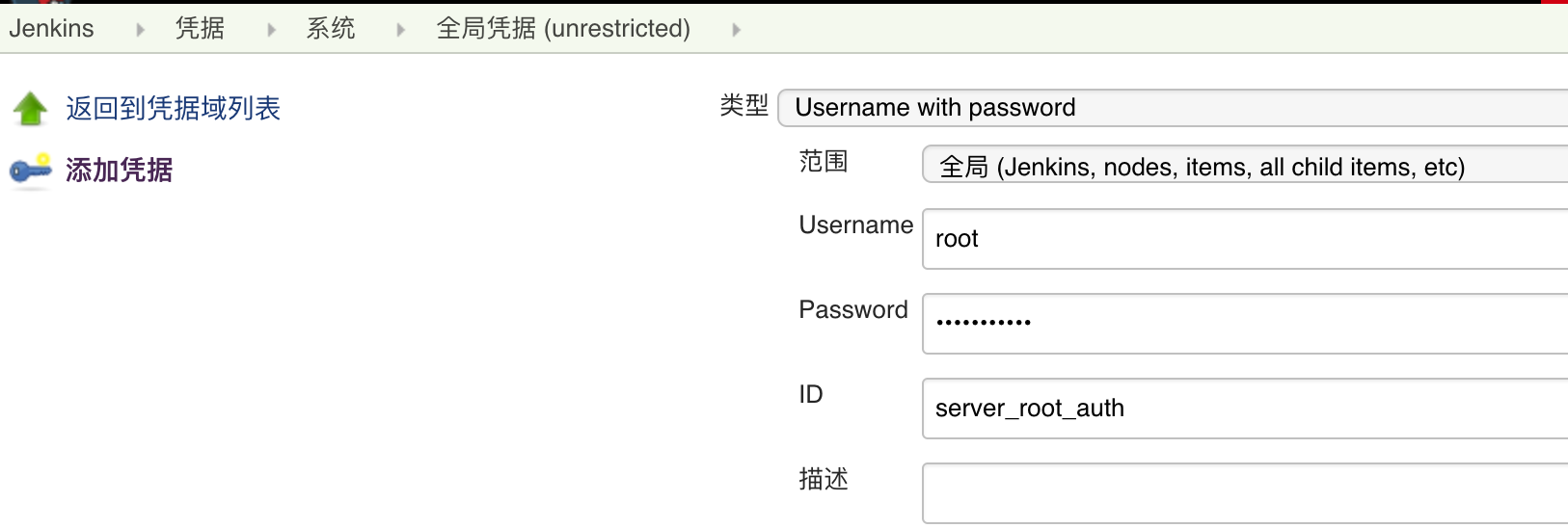Screen dimensions: 1568x528
Task: Click the Password field label
Action: [x=853, y=310]
